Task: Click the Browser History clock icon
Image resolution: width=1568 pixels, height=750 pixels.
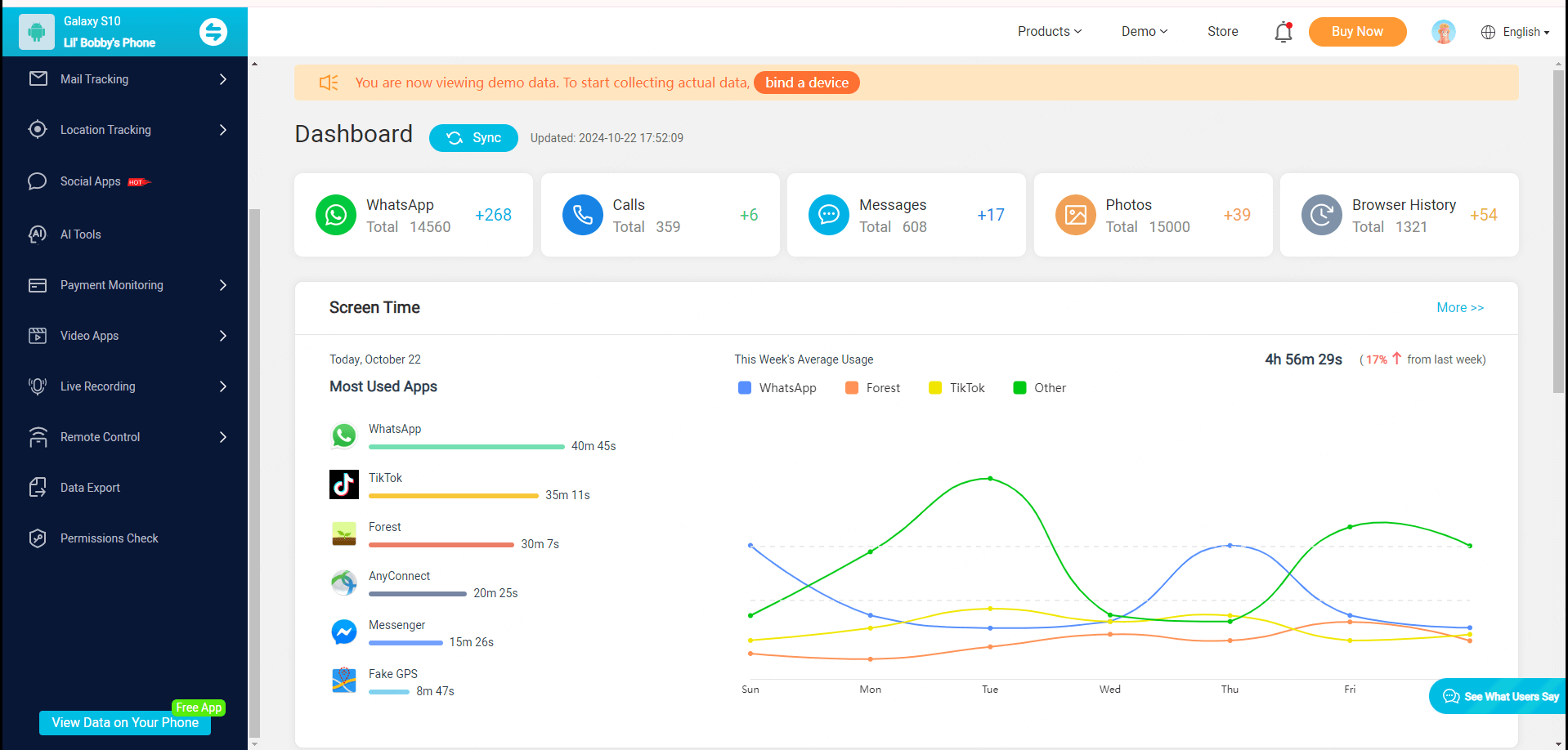Action: (1322, 215)
